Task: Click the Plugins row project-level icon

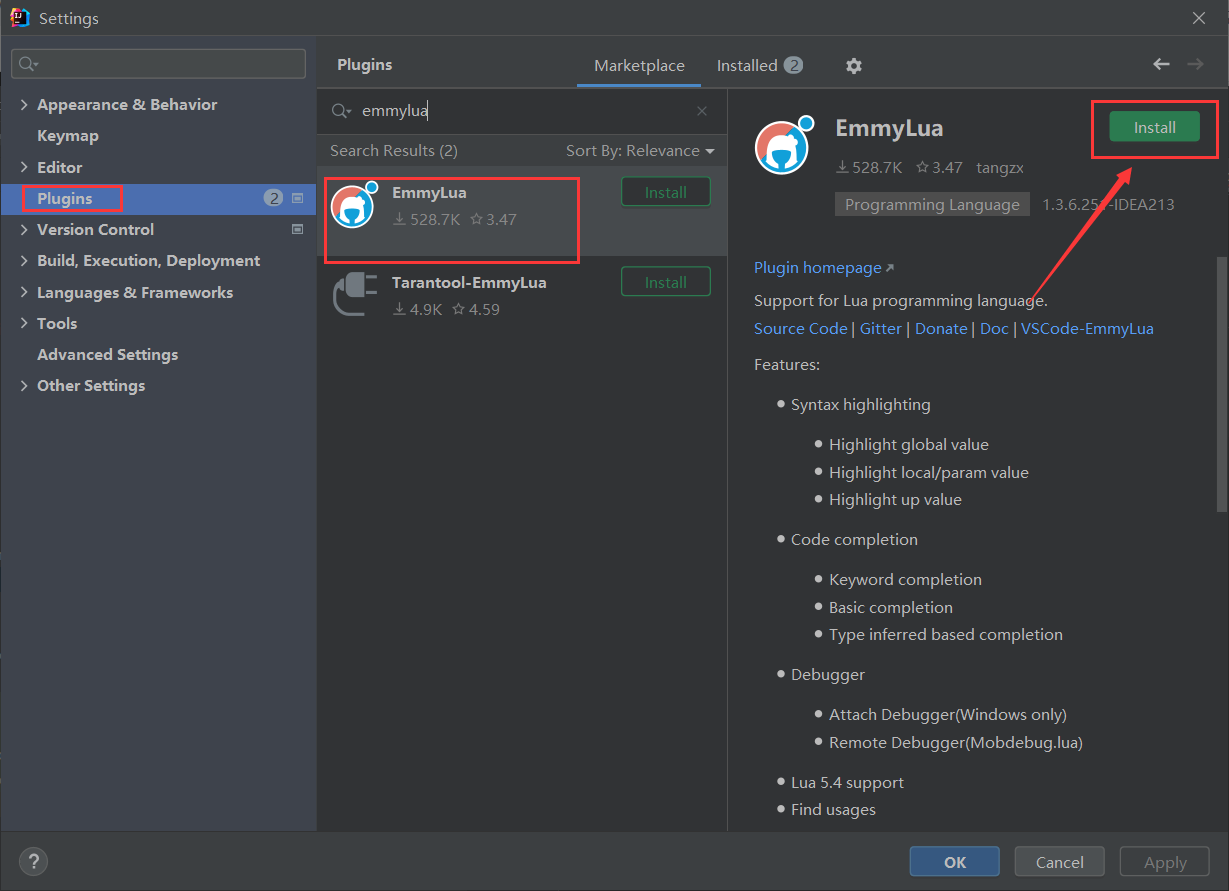Action: 297,199
